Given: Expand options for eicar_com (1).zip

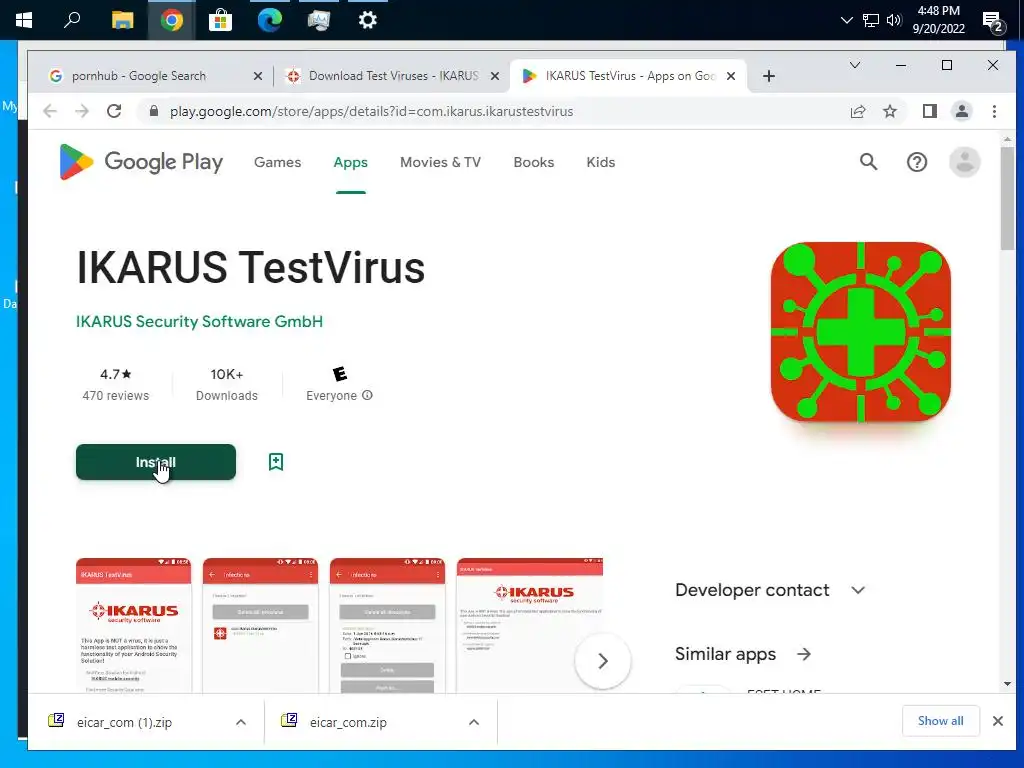Looking at the screenshot, I should point(241,722).
